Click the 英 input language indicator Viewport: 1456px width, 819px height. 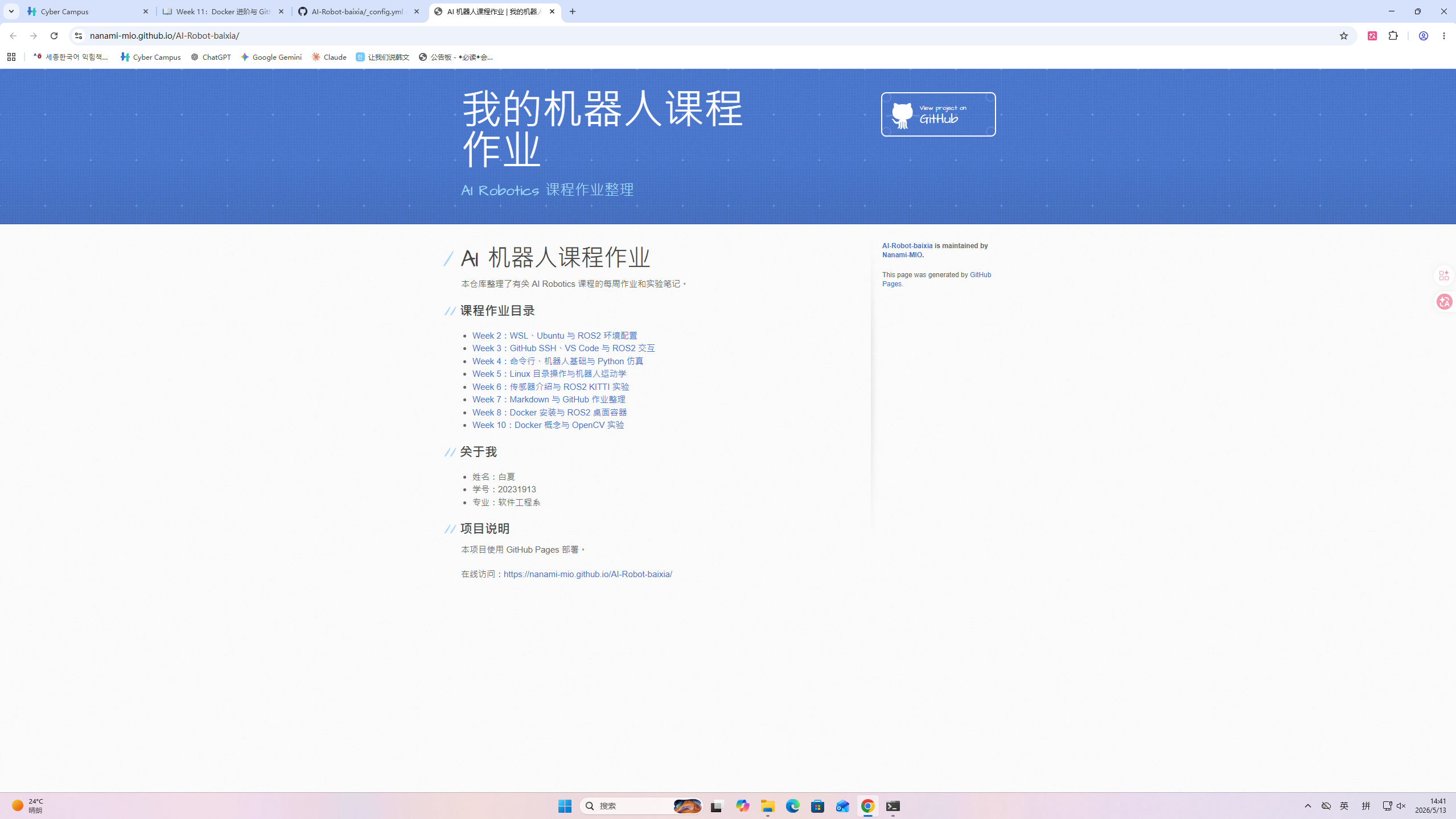point(1344,806)
